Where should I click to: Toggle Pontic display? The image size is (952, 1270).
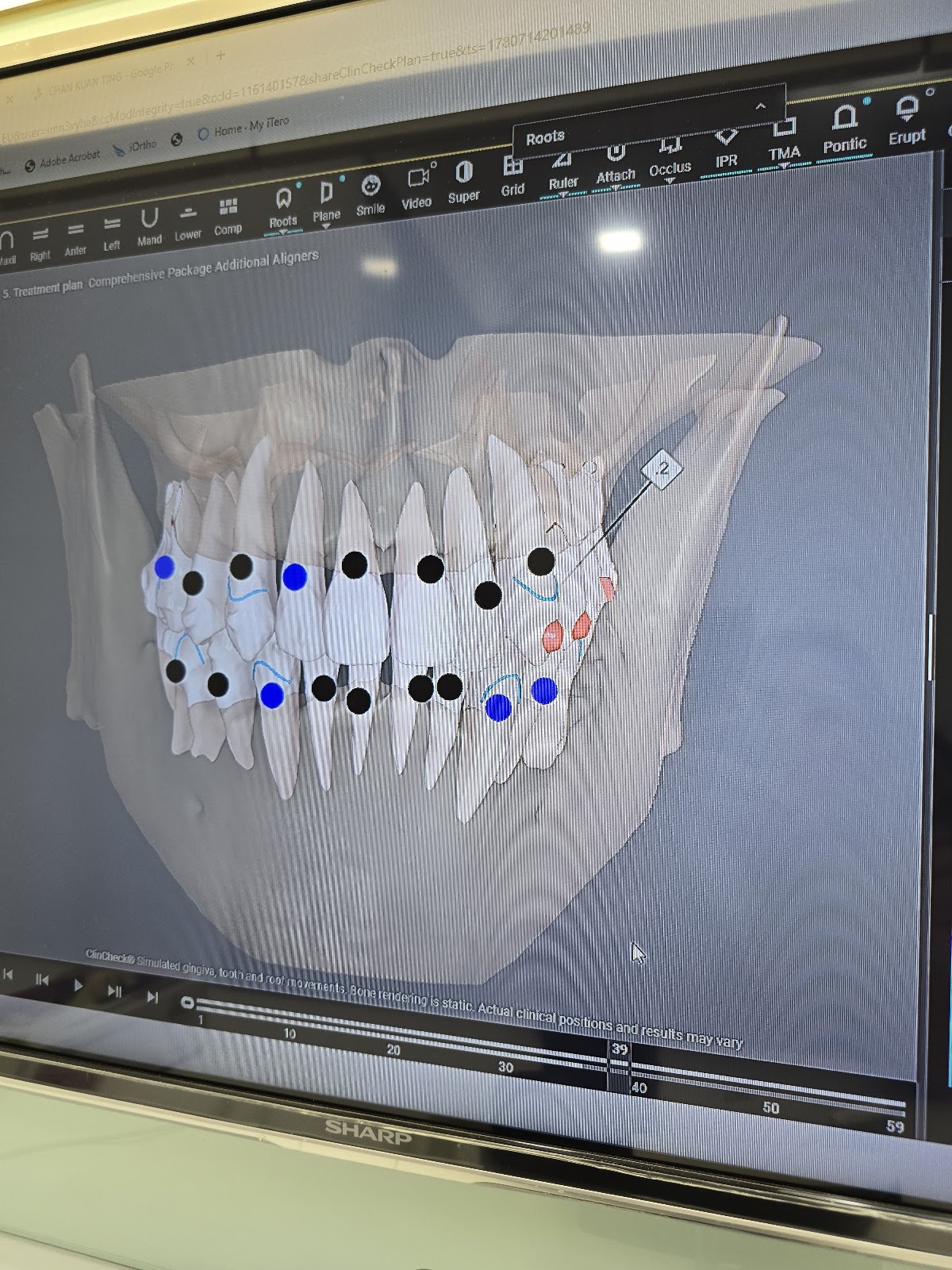[845, 129]
